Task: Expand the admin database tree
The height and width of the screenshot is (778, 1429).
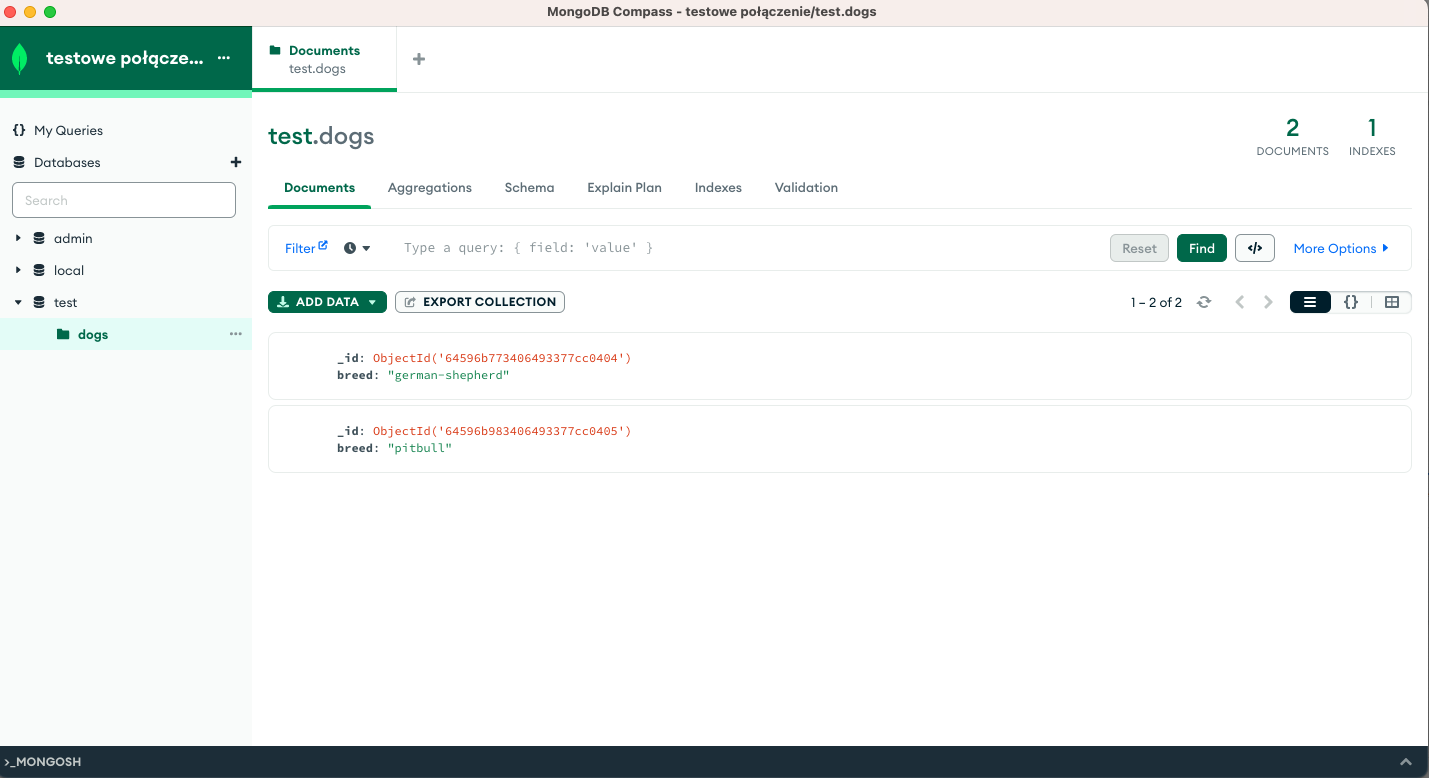Action: (18, 238)
